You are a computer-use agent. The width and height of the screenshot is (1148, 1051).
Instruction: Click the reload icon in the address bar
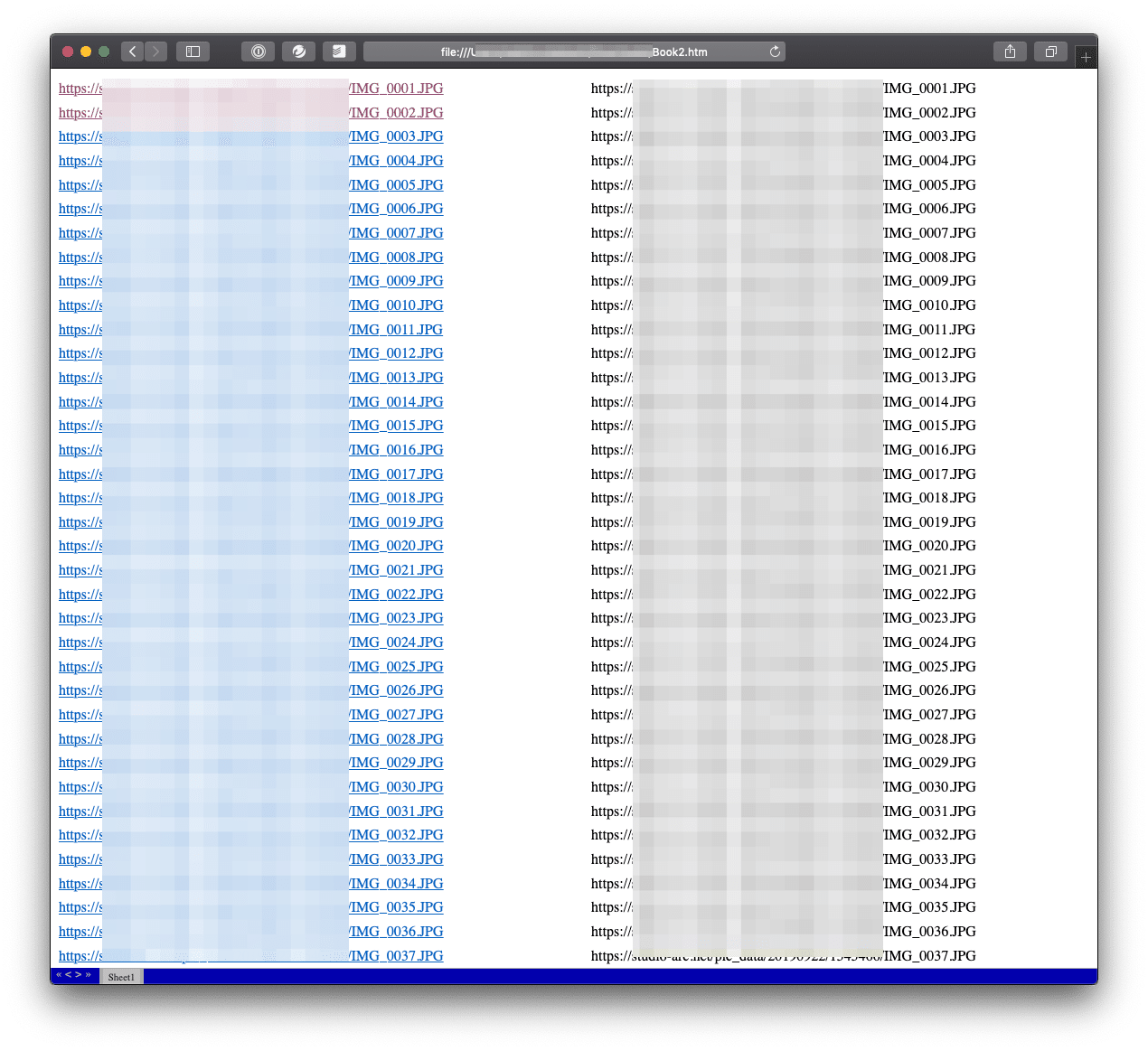pyautogui.click(x=775, y=52)
